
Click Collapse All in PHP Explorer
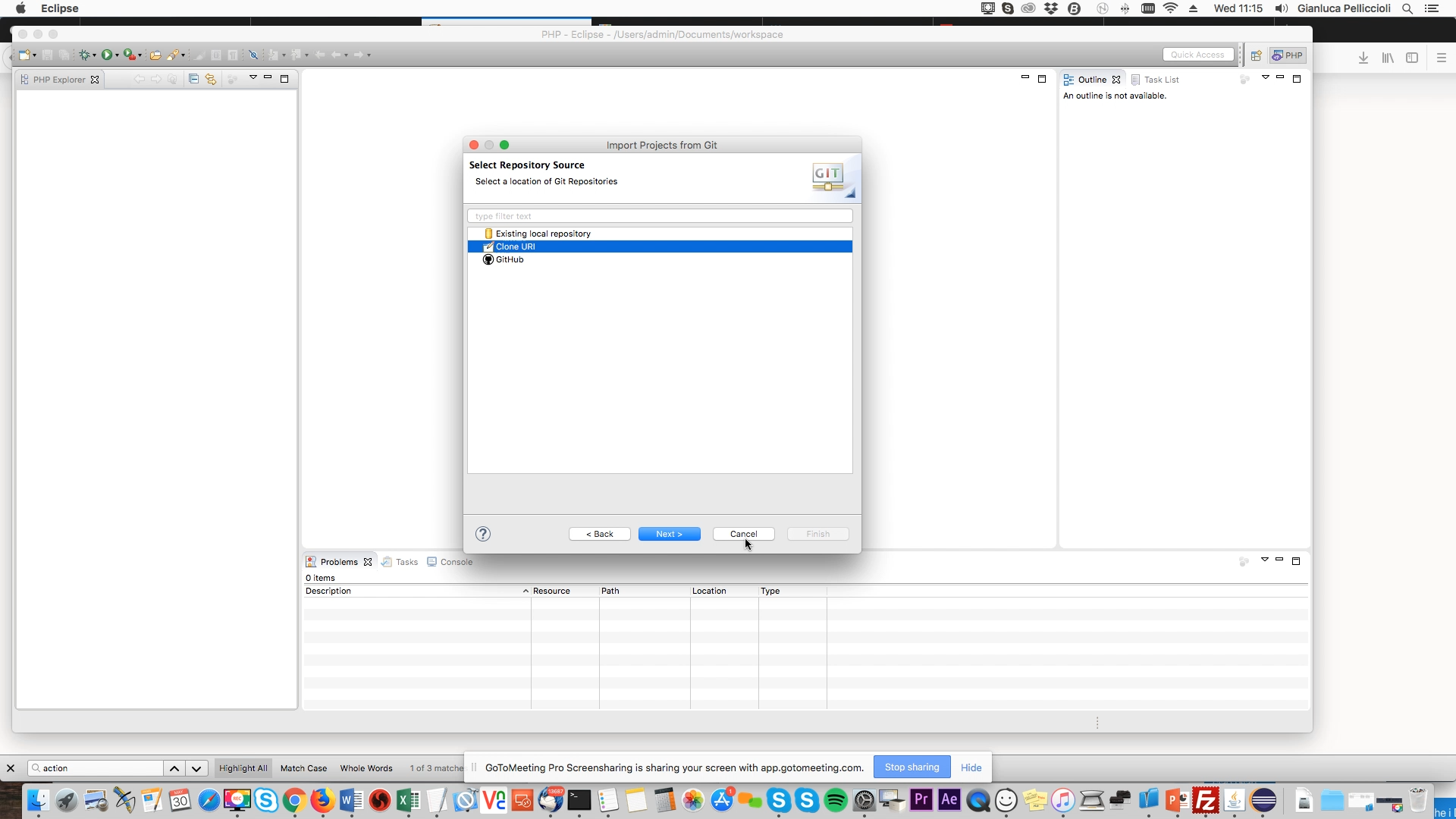coord(193,79)
